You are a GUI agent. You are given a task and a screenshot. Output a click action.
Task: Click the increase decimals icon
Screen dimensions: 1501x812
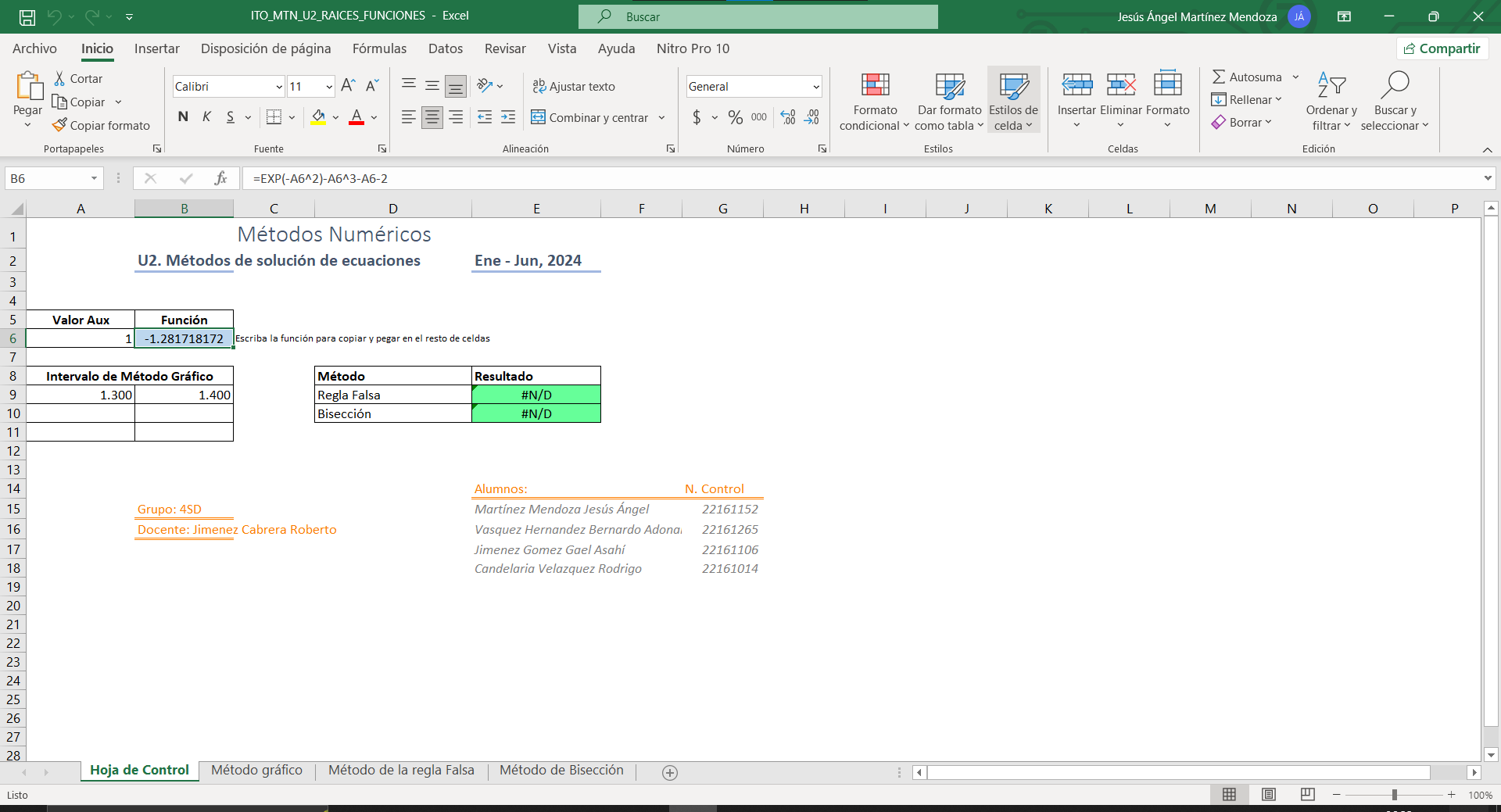pos(788,117)
